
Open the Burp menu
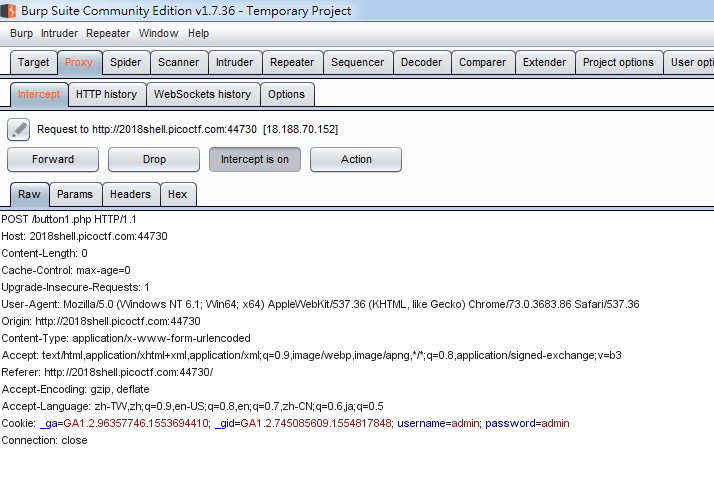click(21, 33)
